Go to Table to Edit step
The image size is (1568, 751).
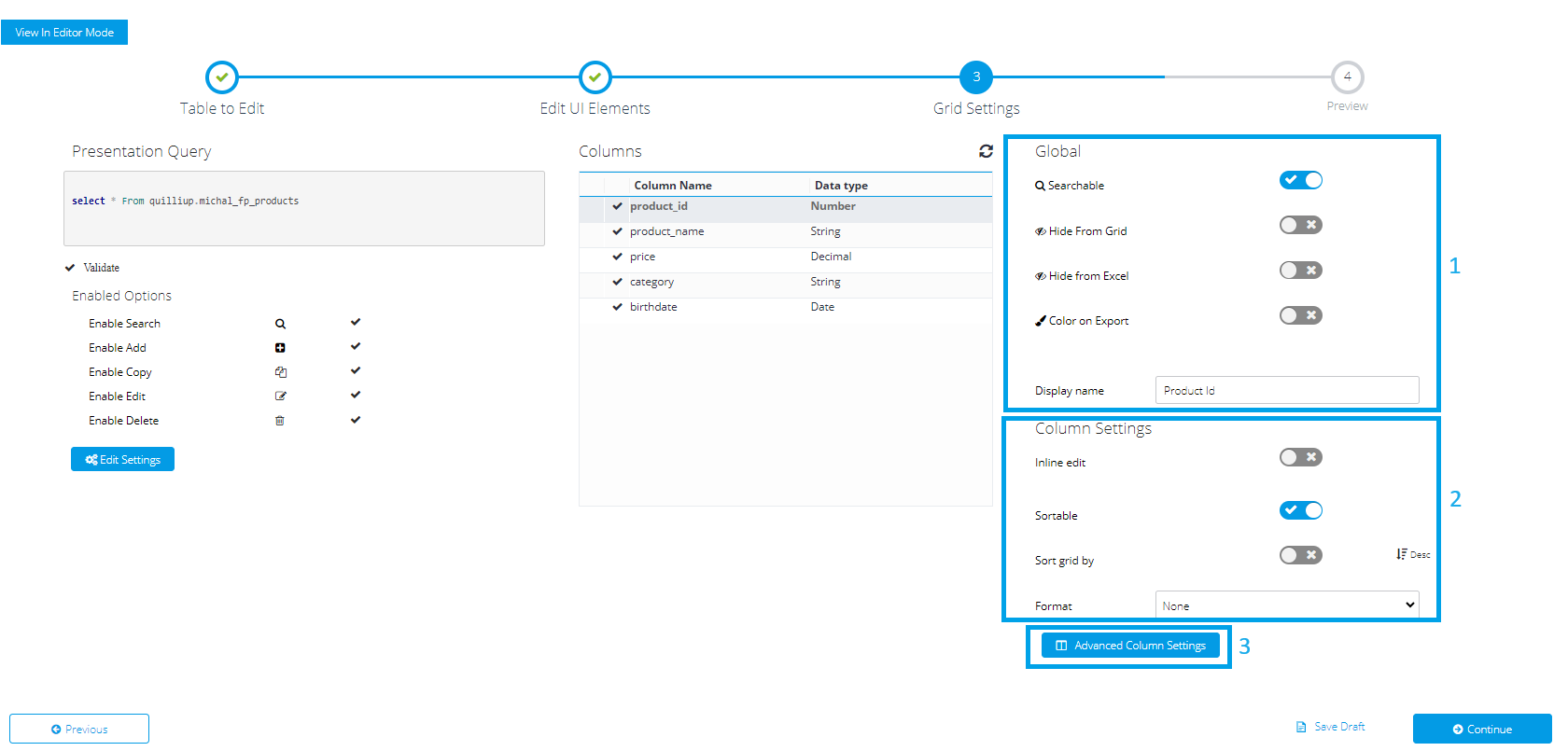click(222, 77)
